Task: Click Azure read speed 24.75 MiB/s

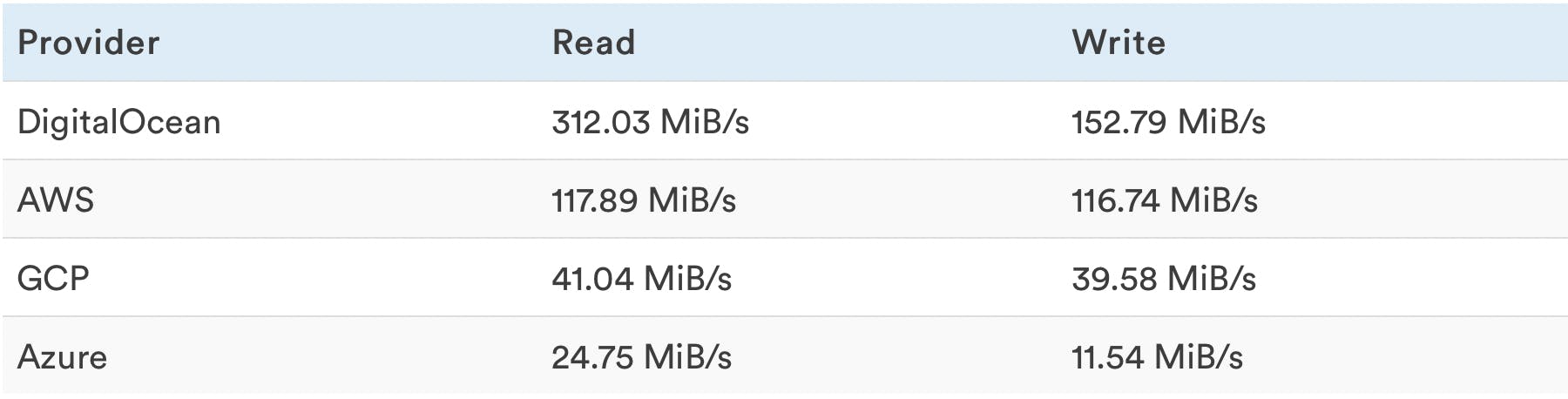Action: tap(641, 357)
